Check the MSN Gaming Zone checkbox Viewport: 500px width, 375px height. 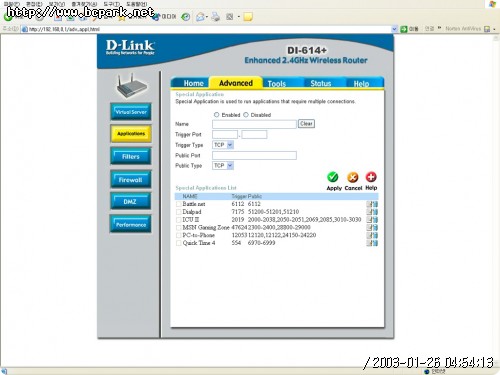(179, 227)
